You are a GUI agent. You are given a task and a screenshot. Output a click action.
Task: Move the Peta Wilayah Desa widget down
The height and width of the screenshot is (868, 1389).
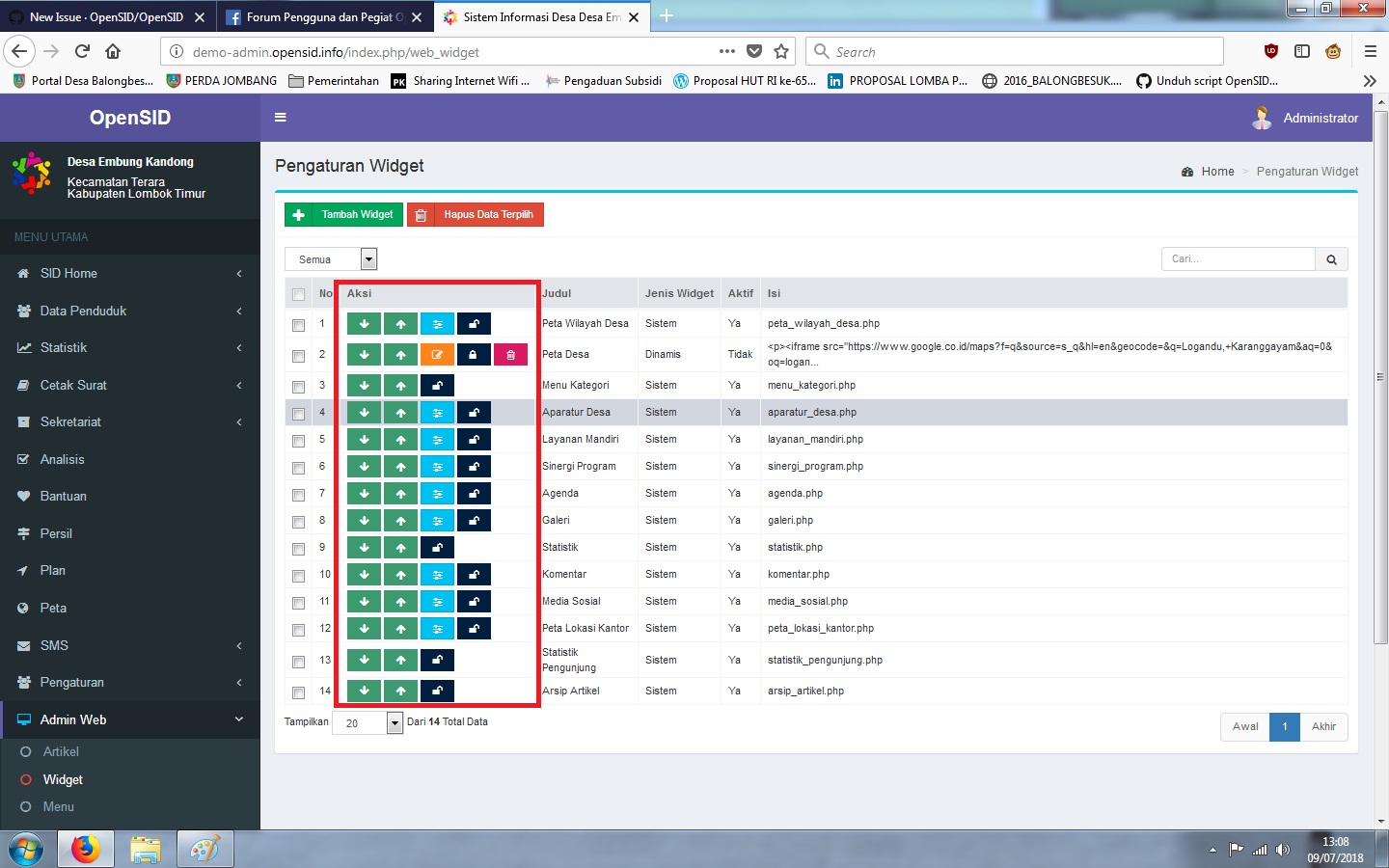point(364,323)
